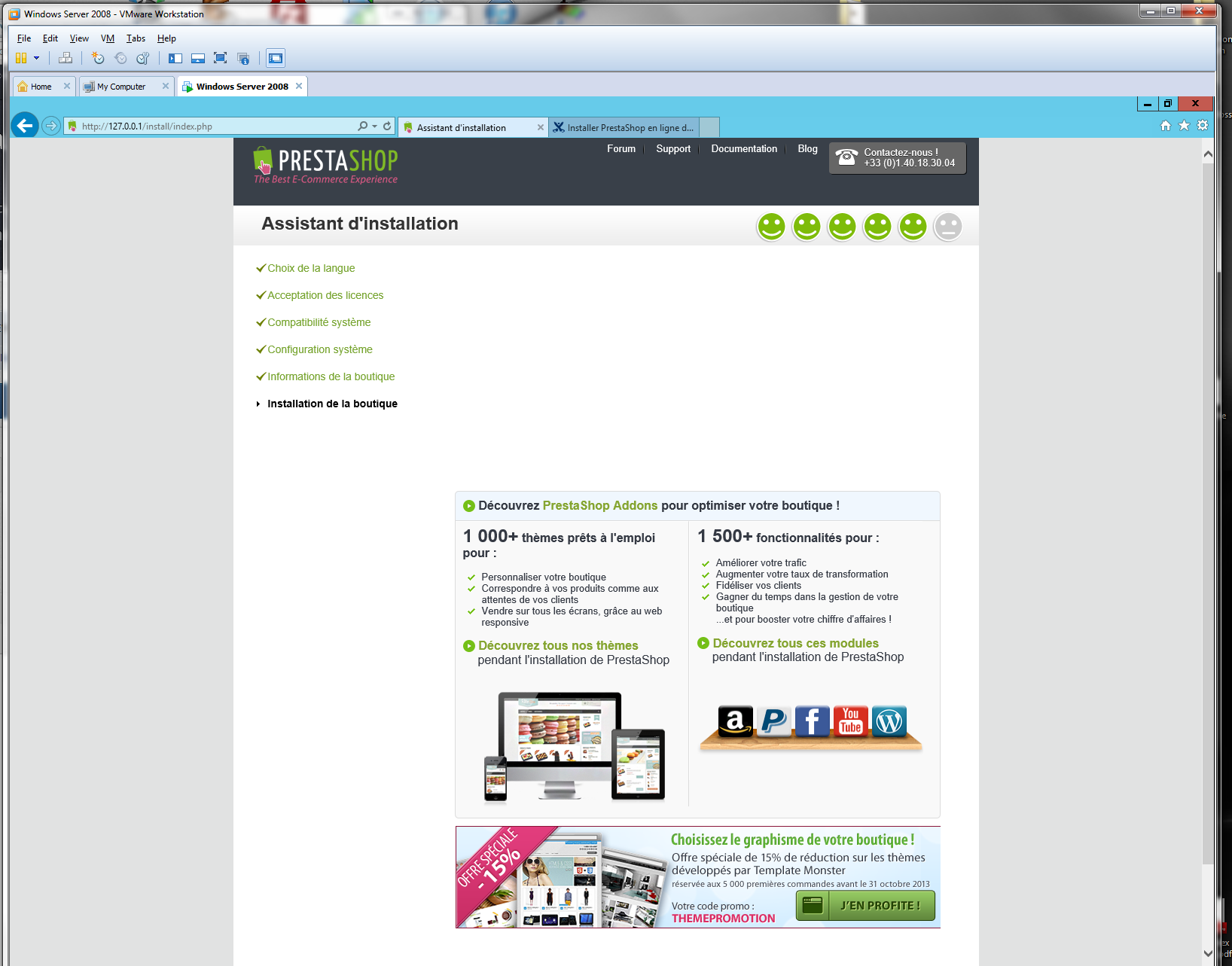Click the gray unfinished step smiley
Viewport: 1232px width, 966px height.
(948, 227)
